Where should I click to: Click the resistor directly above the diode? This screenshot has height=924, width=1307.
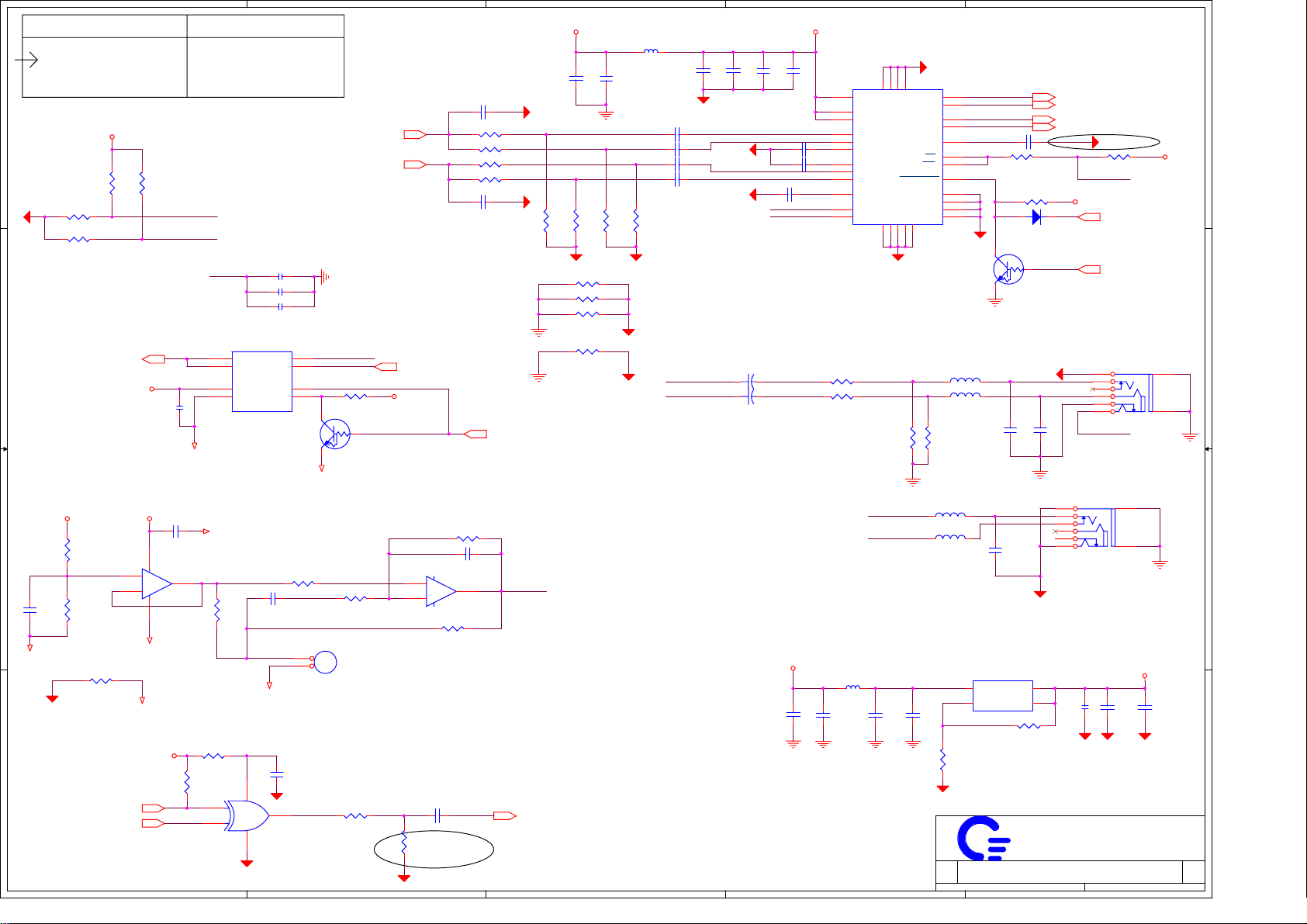pos(1037,202)
